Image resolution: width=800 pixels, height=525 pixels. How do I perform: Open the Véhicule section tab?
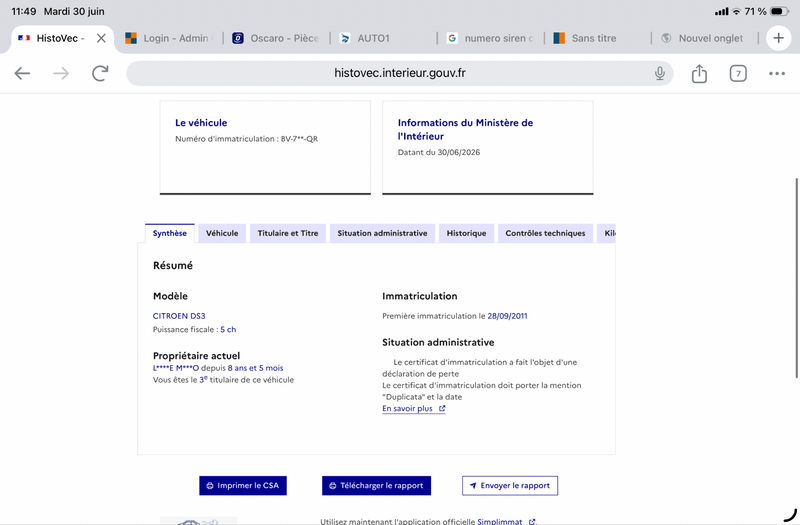(222, 233)
